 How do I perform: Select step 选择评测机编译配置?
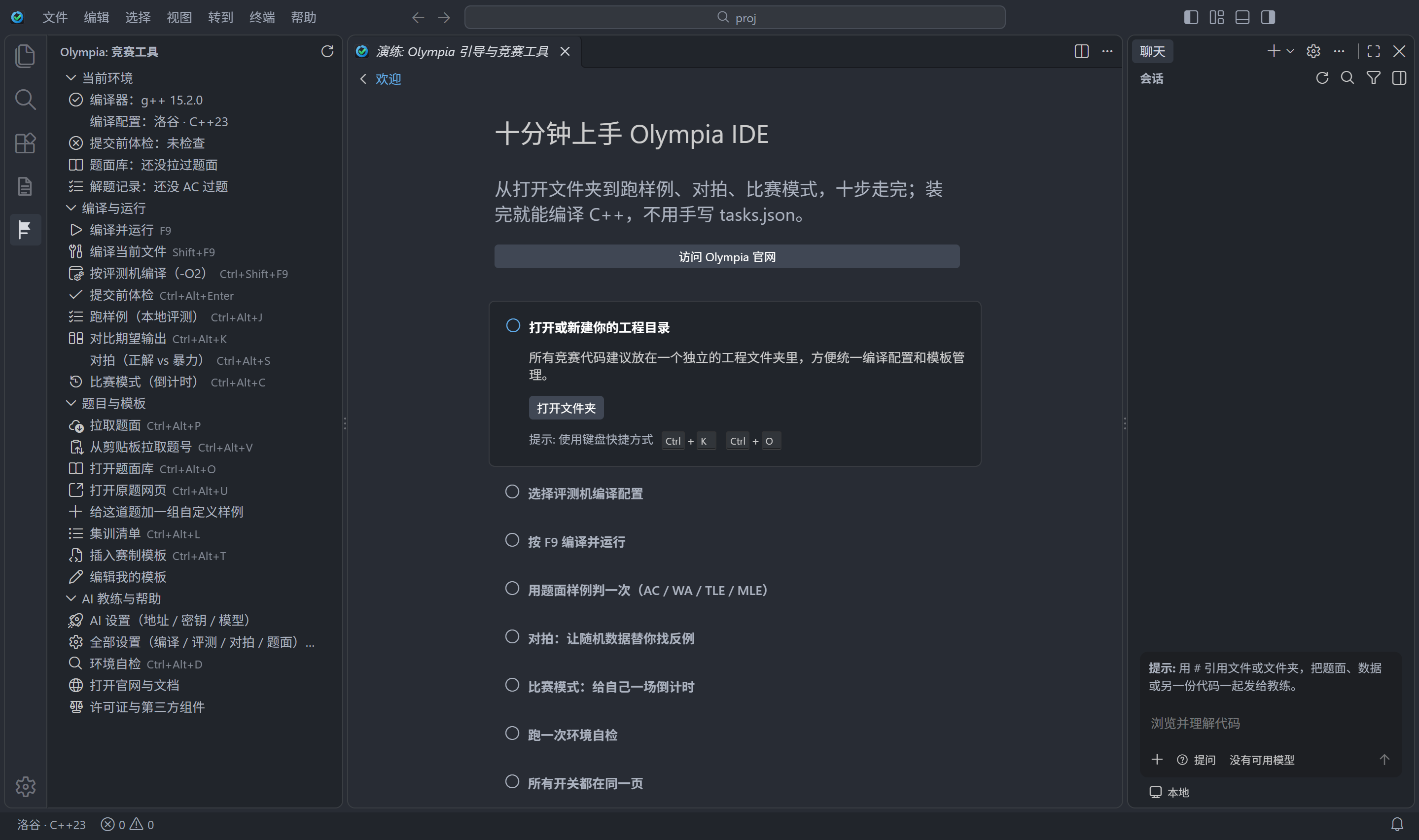[585, 493]
